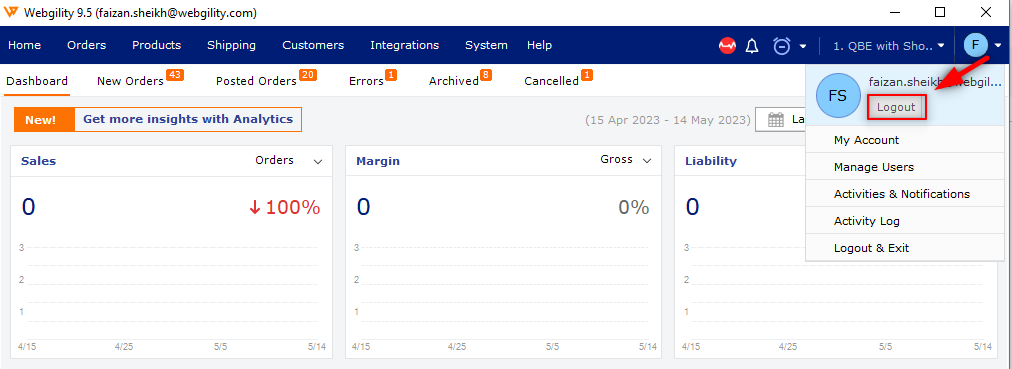Screen dimensions: 1012x369
Task: Switch to the Cancelled tab
Action: click(551, 81)
